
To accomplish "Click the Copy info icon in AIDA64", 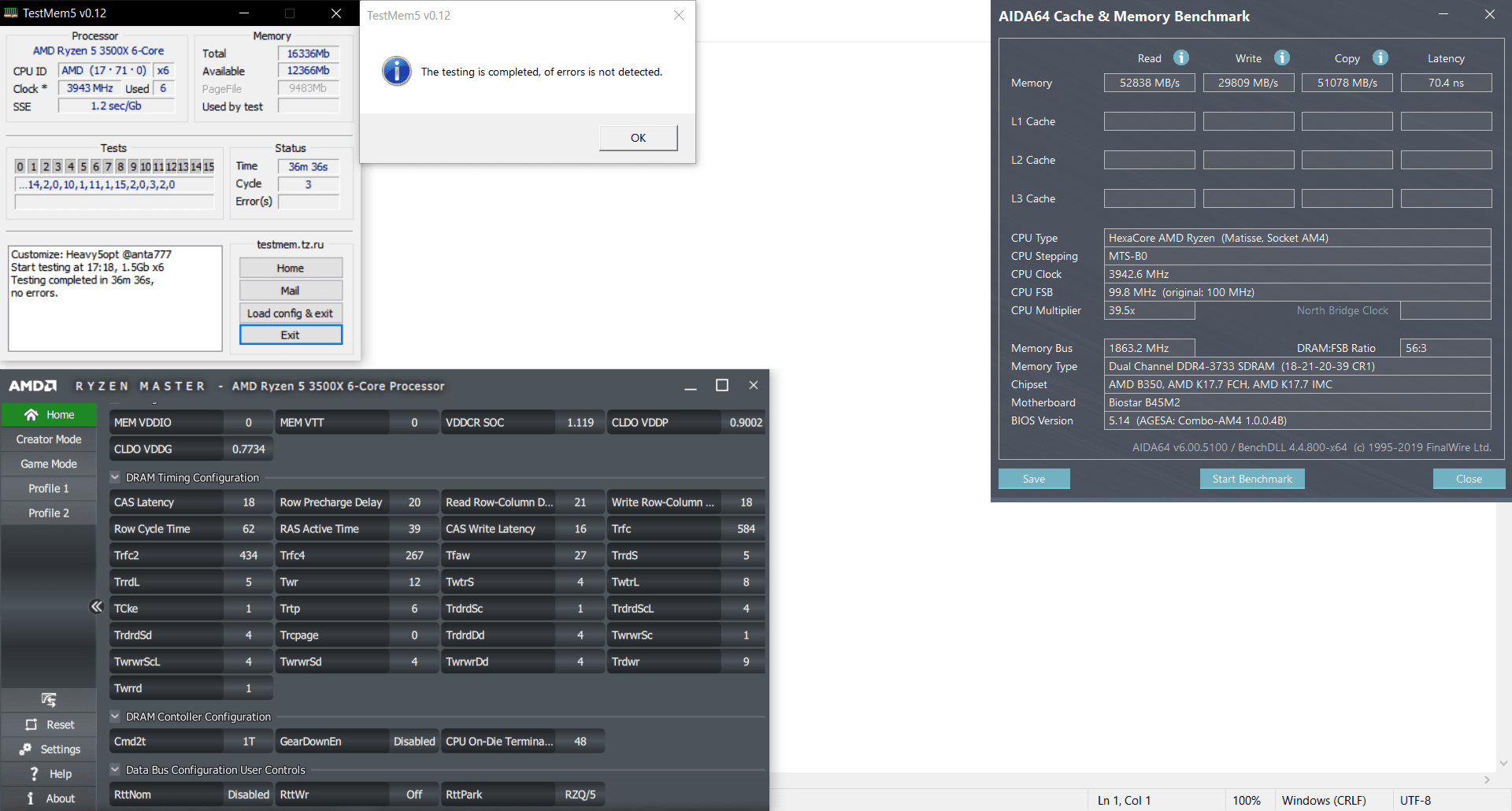I will (1380, 57).
